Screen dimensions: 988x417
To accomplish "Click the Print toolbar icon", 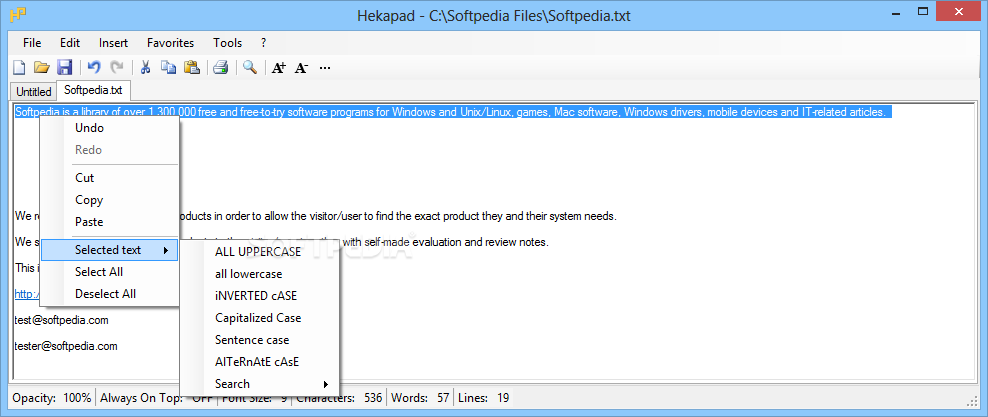I will (x=220, y=67).
